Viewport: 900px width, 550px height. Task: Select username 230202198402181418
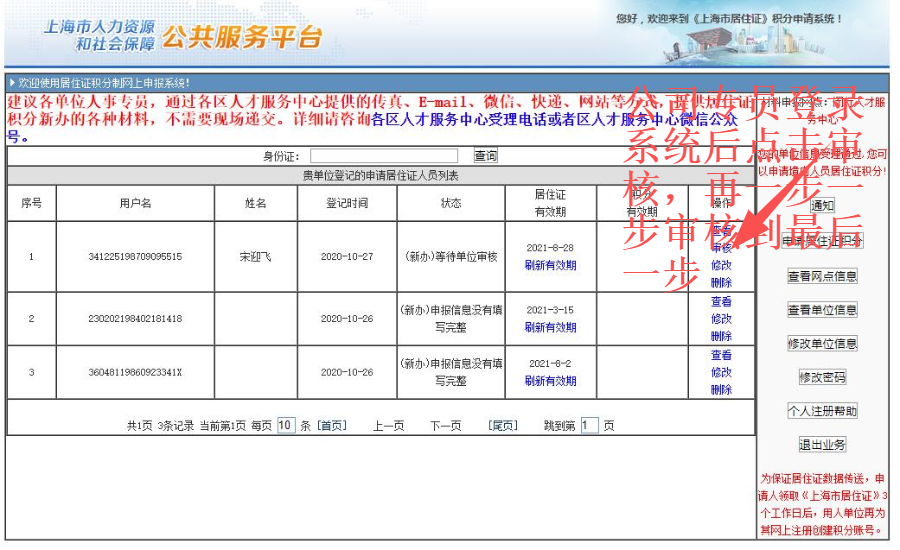(x=135, y=319)
